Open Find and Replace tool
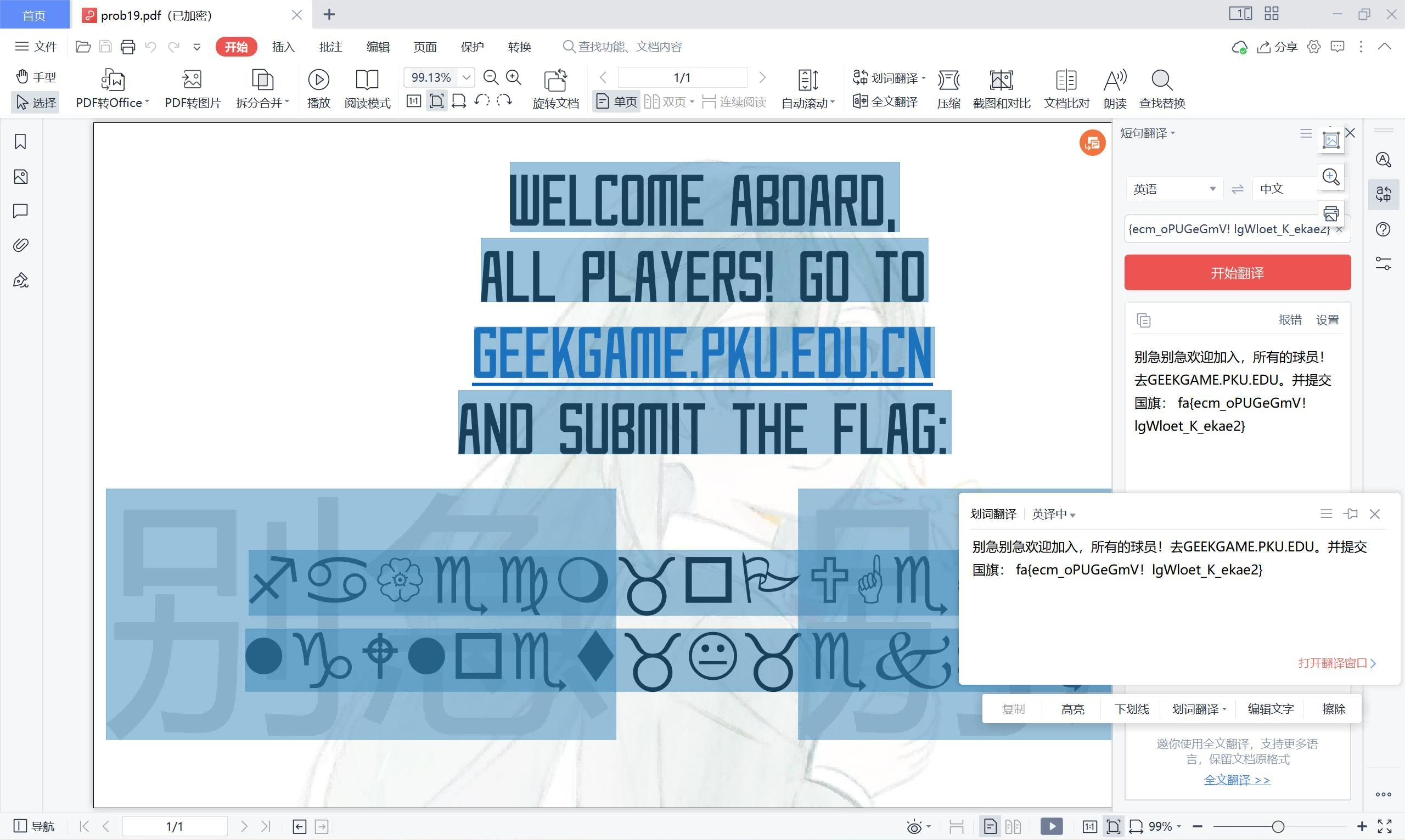 click(x=1161, y=80)
